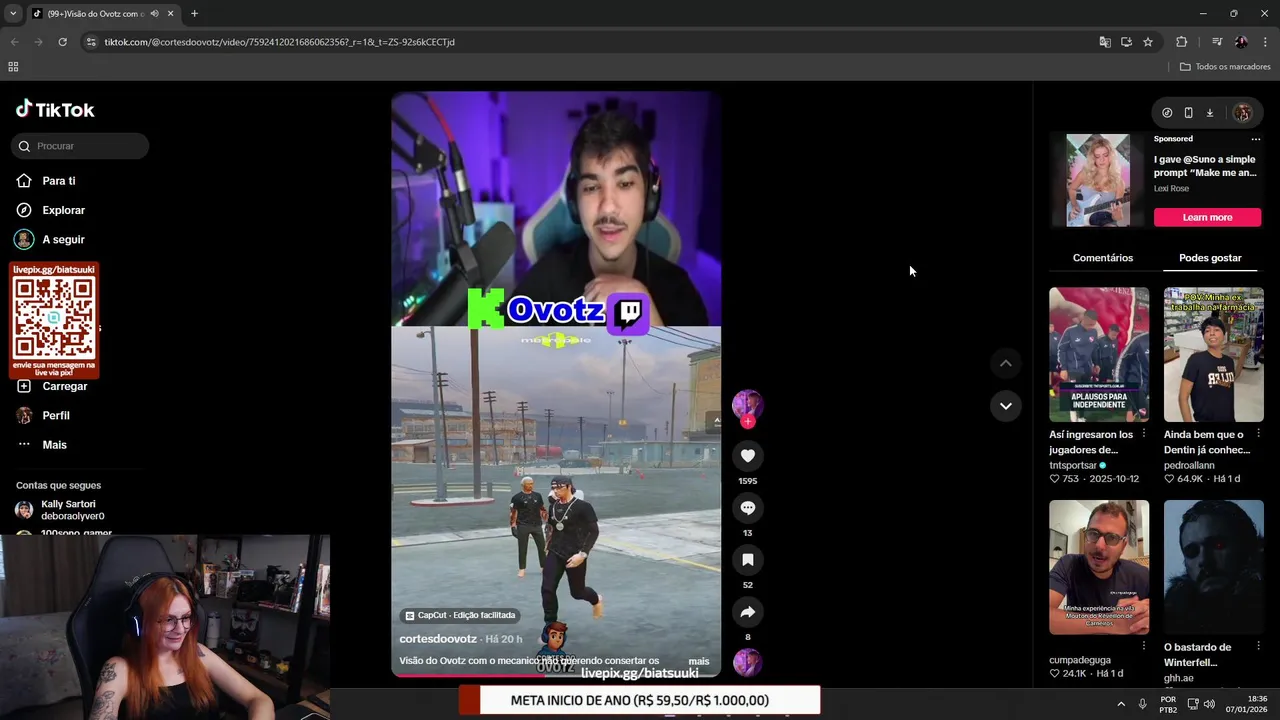Open the pedroallann profile link

tap(1190, 465)
